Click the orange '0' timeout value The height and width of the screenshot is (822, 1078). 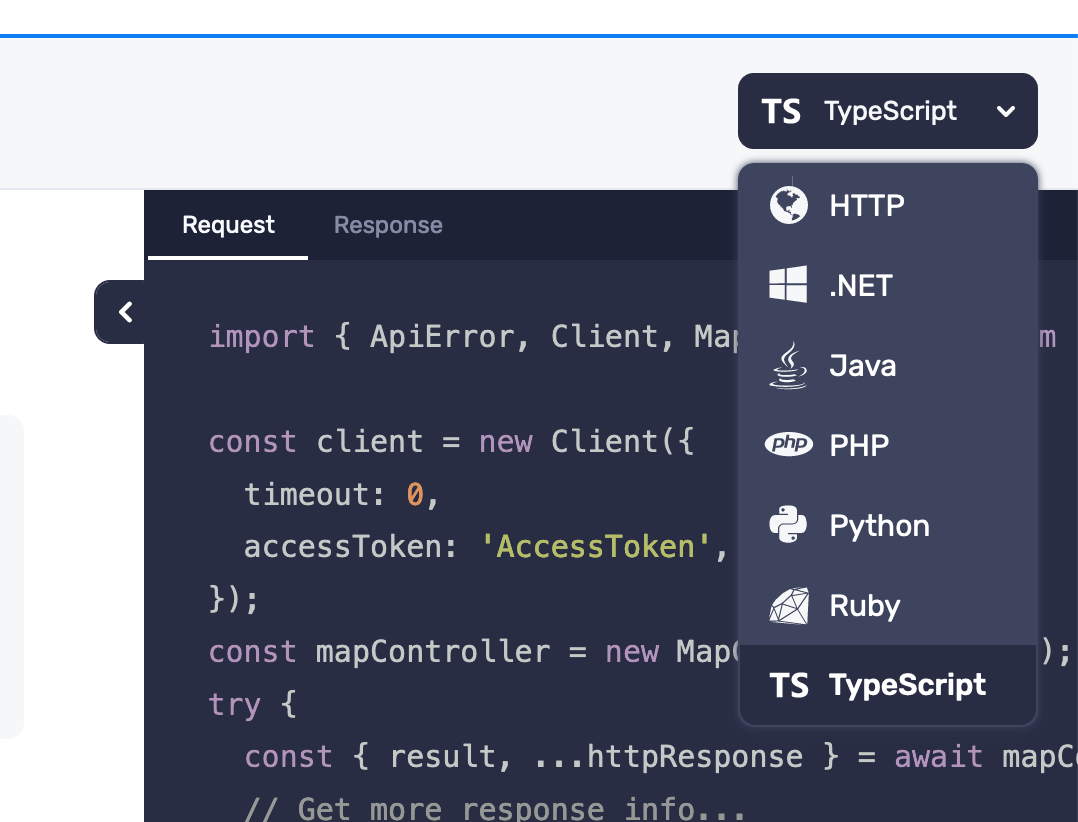[415, 494]
